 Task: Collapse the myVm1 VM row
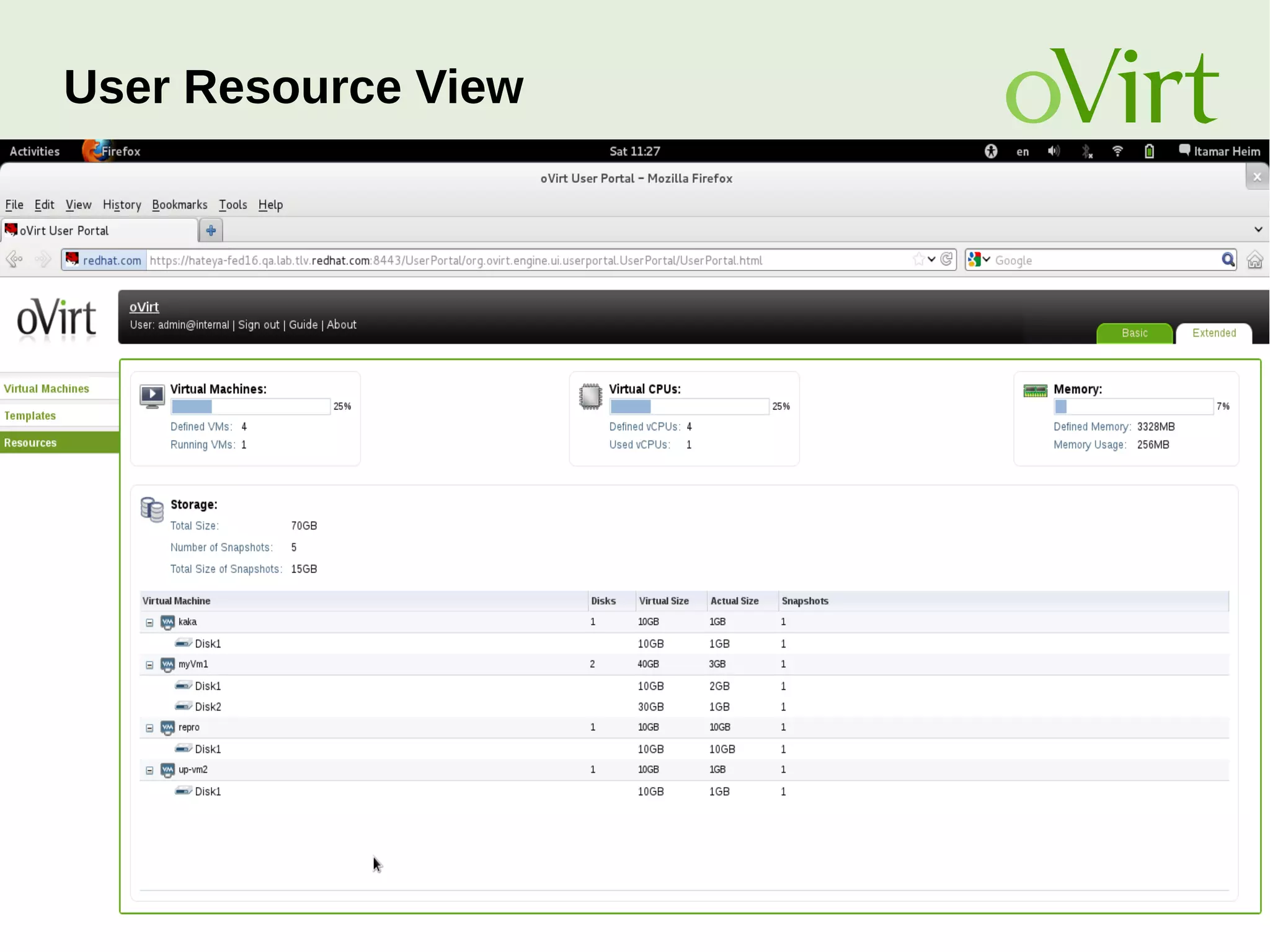pos(149,665)
